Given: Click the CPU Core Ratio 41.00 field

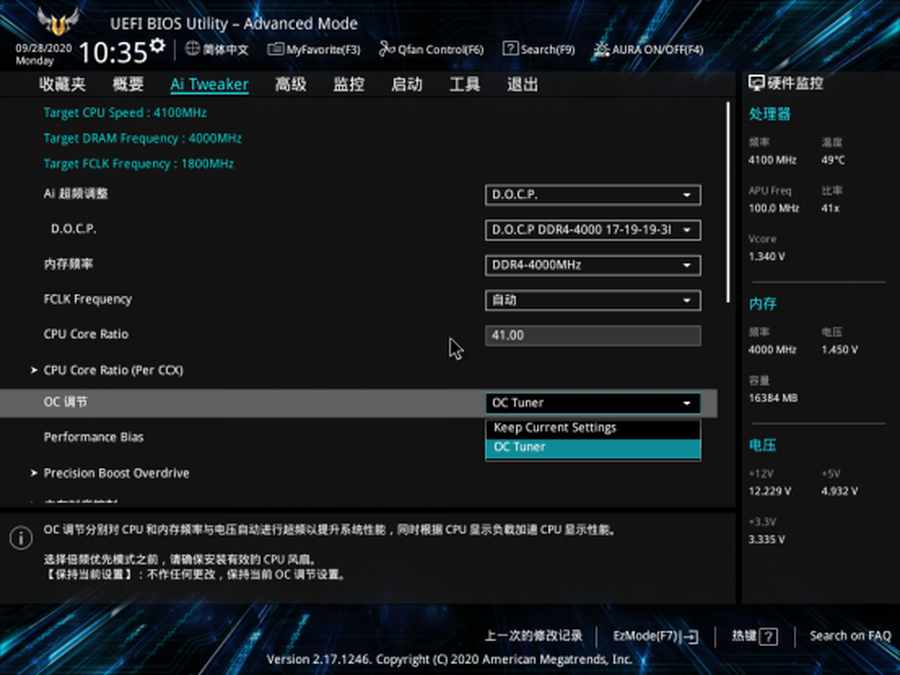Looking at the screenshot, I should point(592,335).
